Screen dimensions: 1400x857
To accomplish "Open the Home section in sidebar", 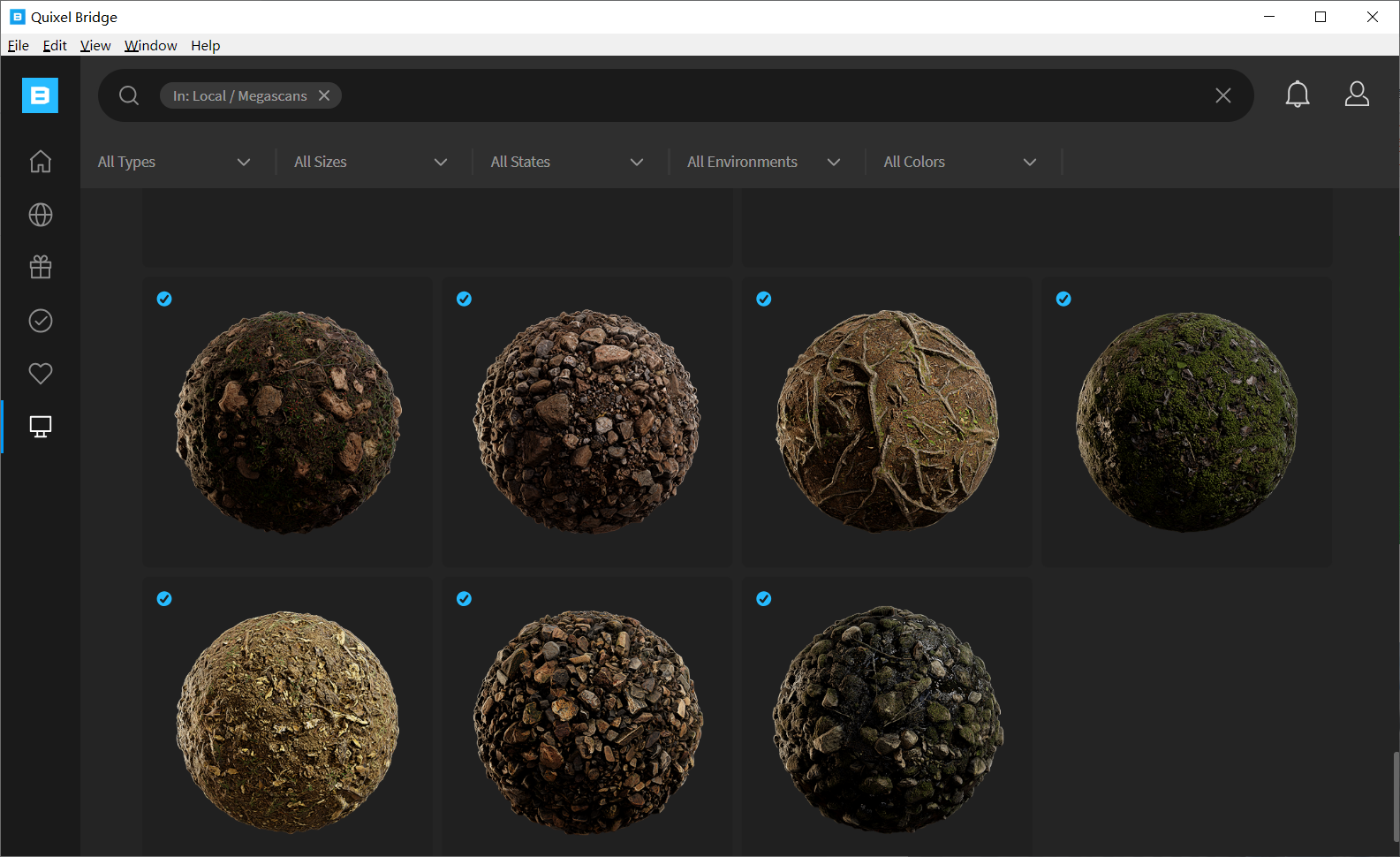I will click(x=41, y=162).
